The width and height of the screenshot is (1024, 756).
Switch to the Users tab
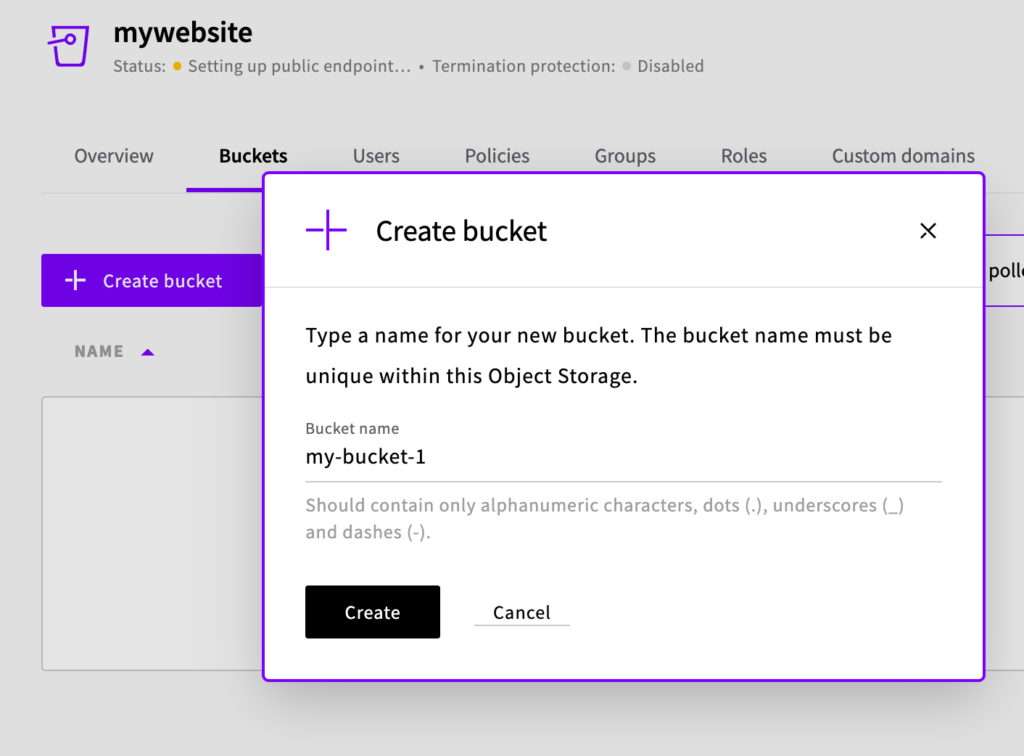pos(376,156)
